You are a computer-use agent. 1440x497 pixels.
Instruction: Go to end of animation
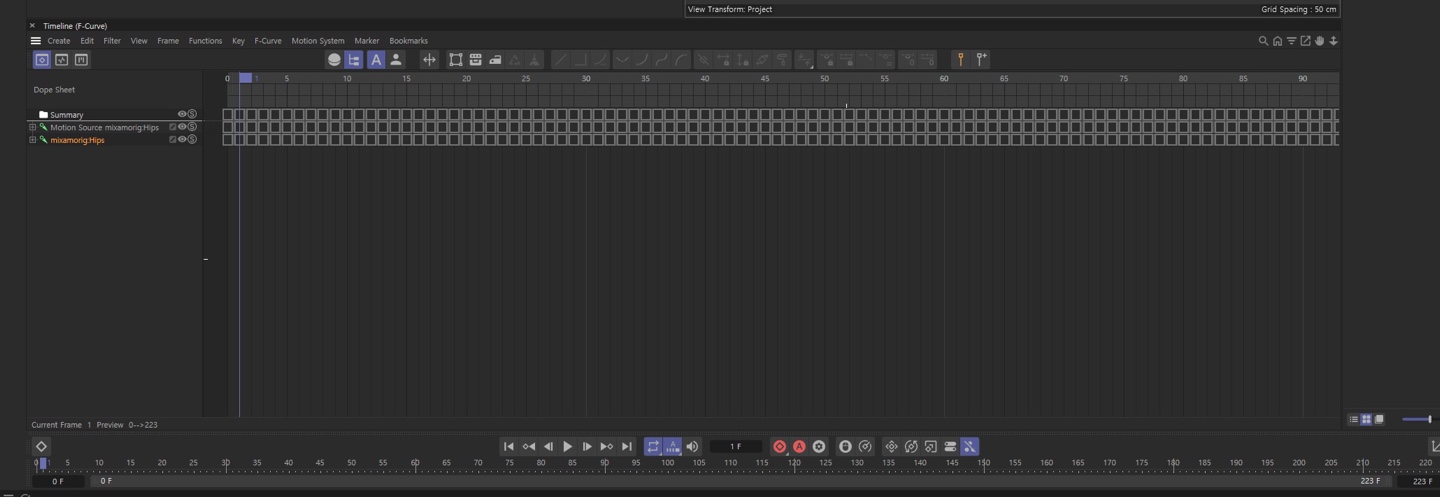point(627,447)
